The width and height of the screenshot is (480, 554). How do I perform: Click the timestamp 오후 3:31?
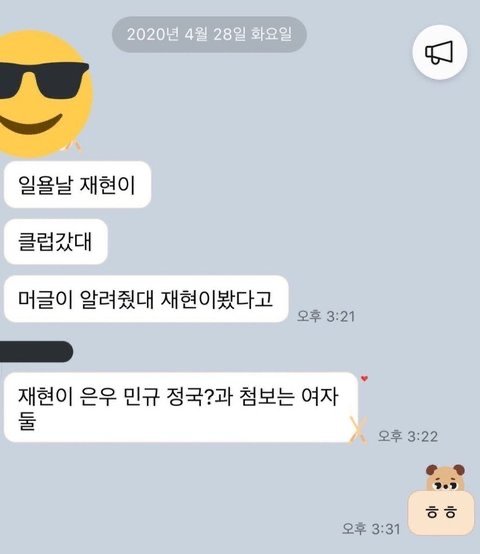pos(371,529)
